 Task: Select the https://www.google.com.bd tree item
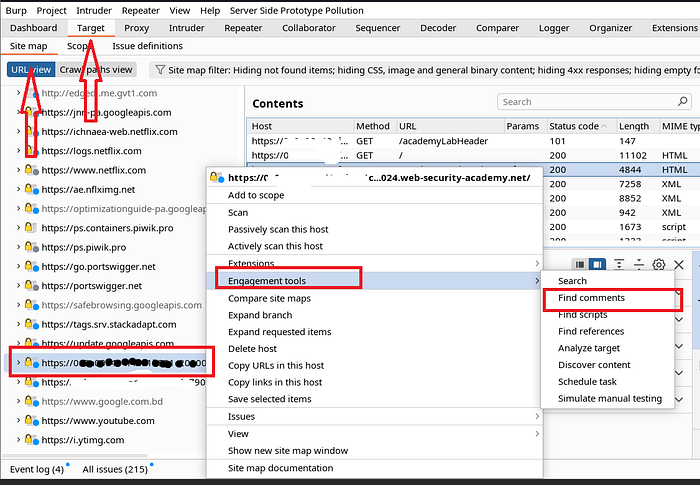point(102,401)
